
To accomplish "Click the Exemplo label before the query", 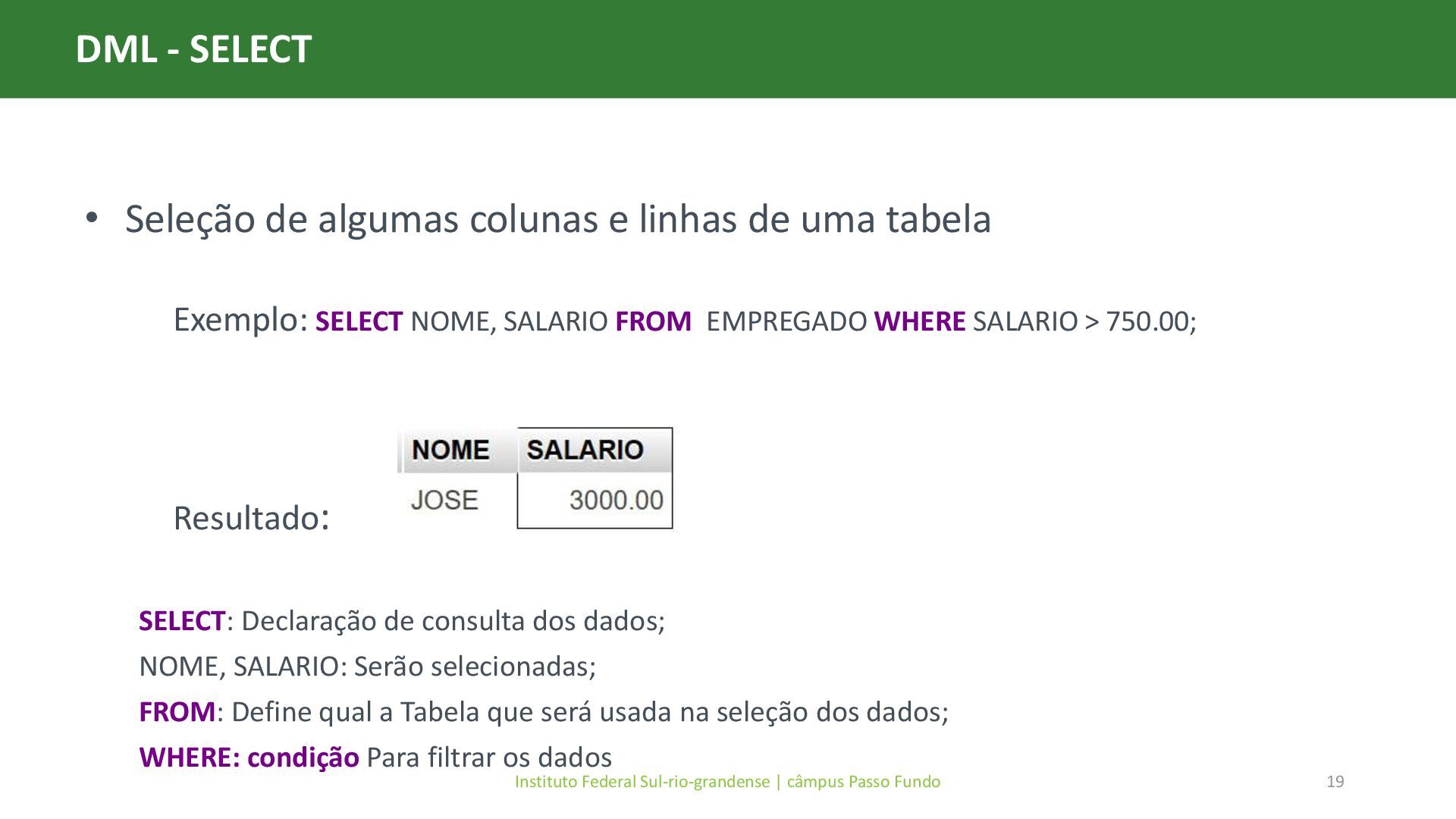I will coord(240,320).
